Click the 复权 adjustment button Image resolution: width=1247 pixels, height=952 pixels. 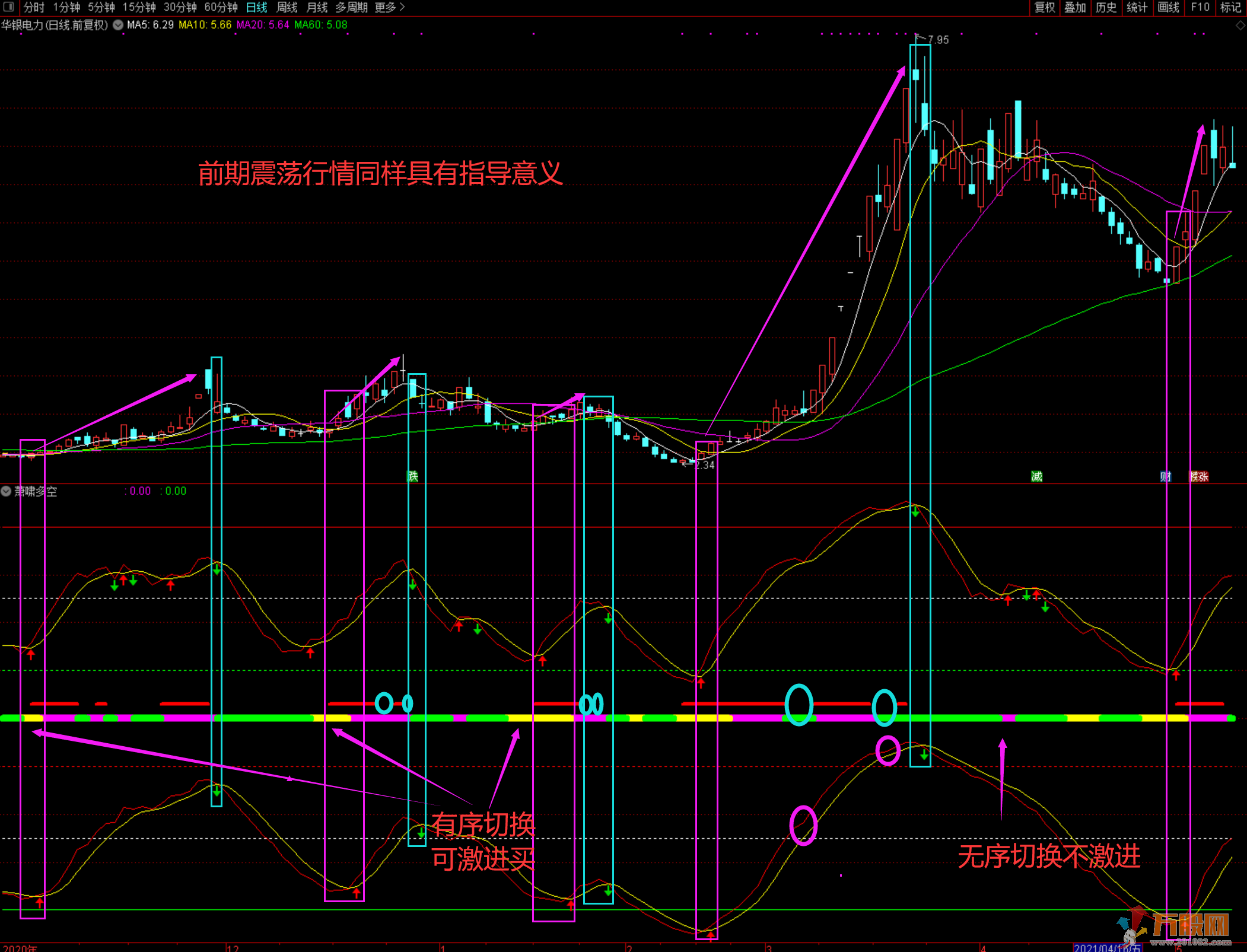(x=1045, y=7)
